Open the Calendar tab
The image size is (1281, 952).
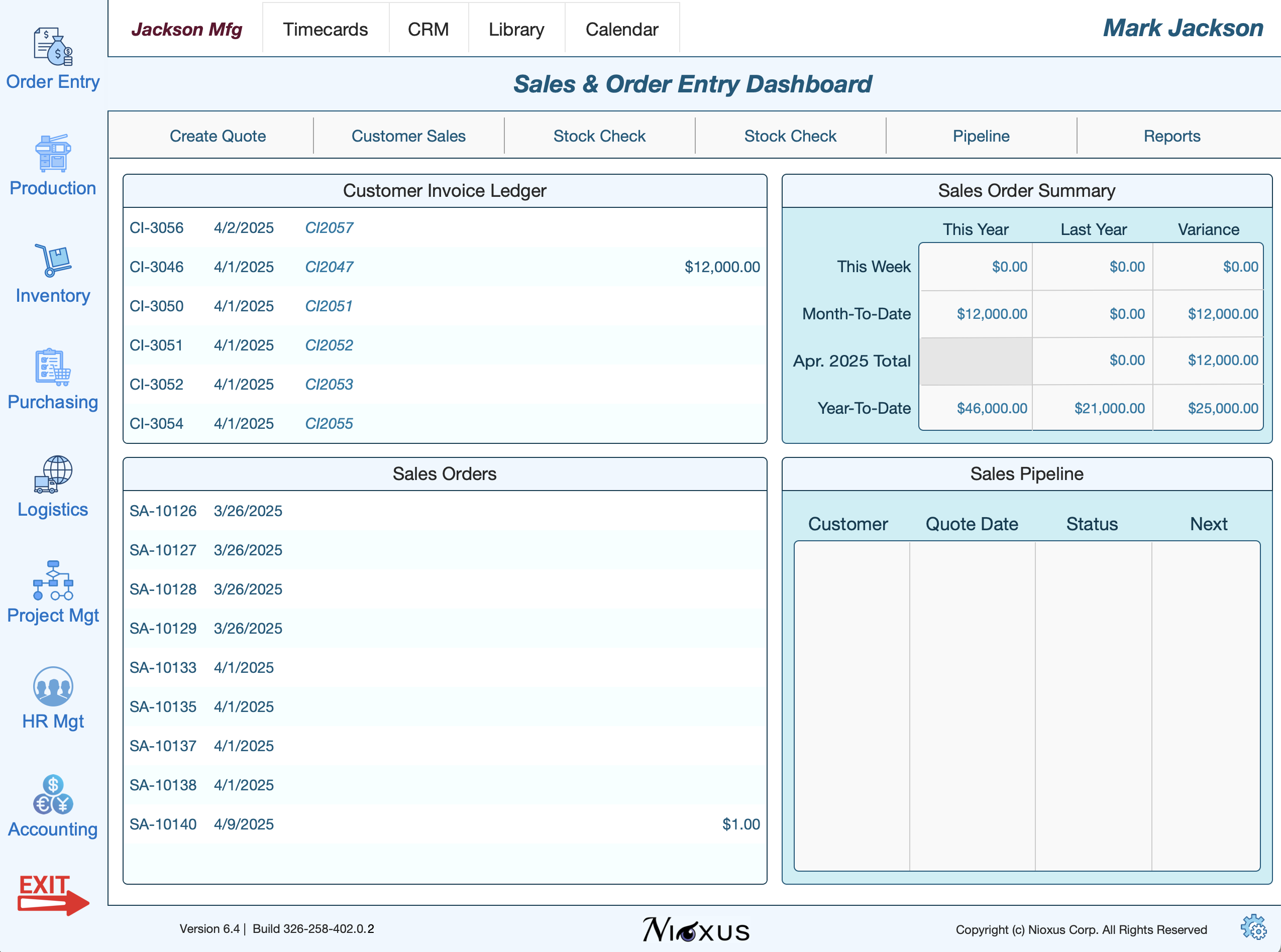pyautogui.click(x=621, y=30)
